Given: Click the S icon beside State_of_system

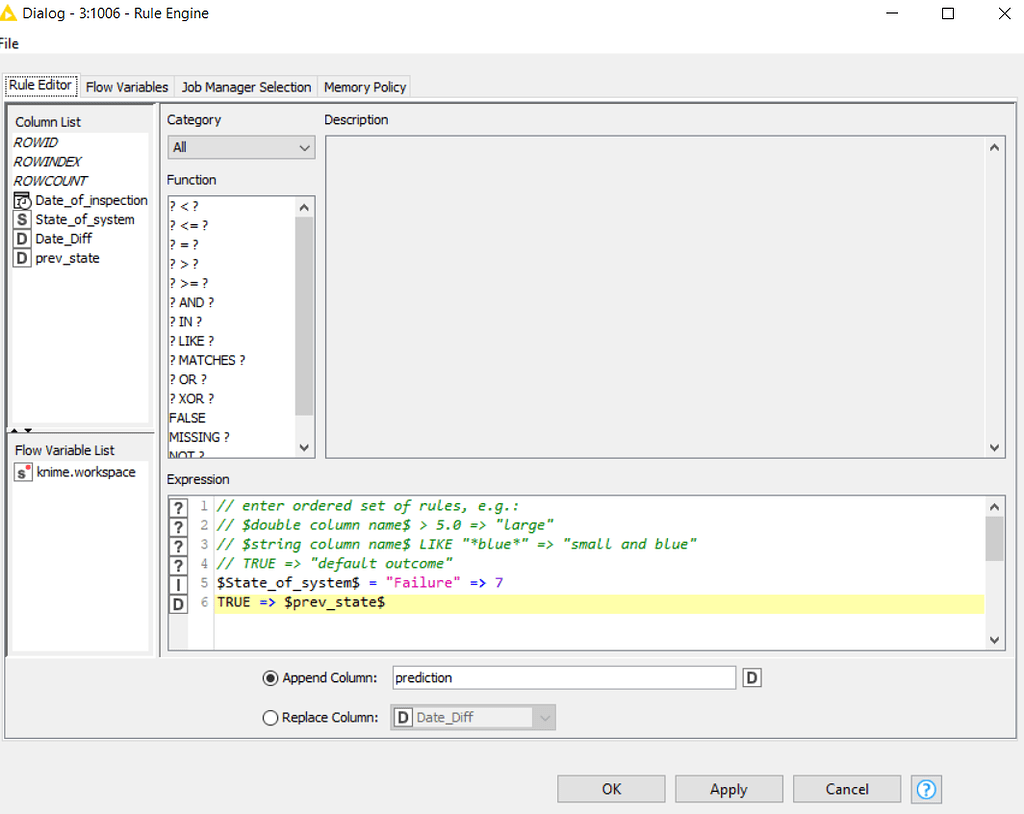Looking at the screenshot, I should 21,219.
